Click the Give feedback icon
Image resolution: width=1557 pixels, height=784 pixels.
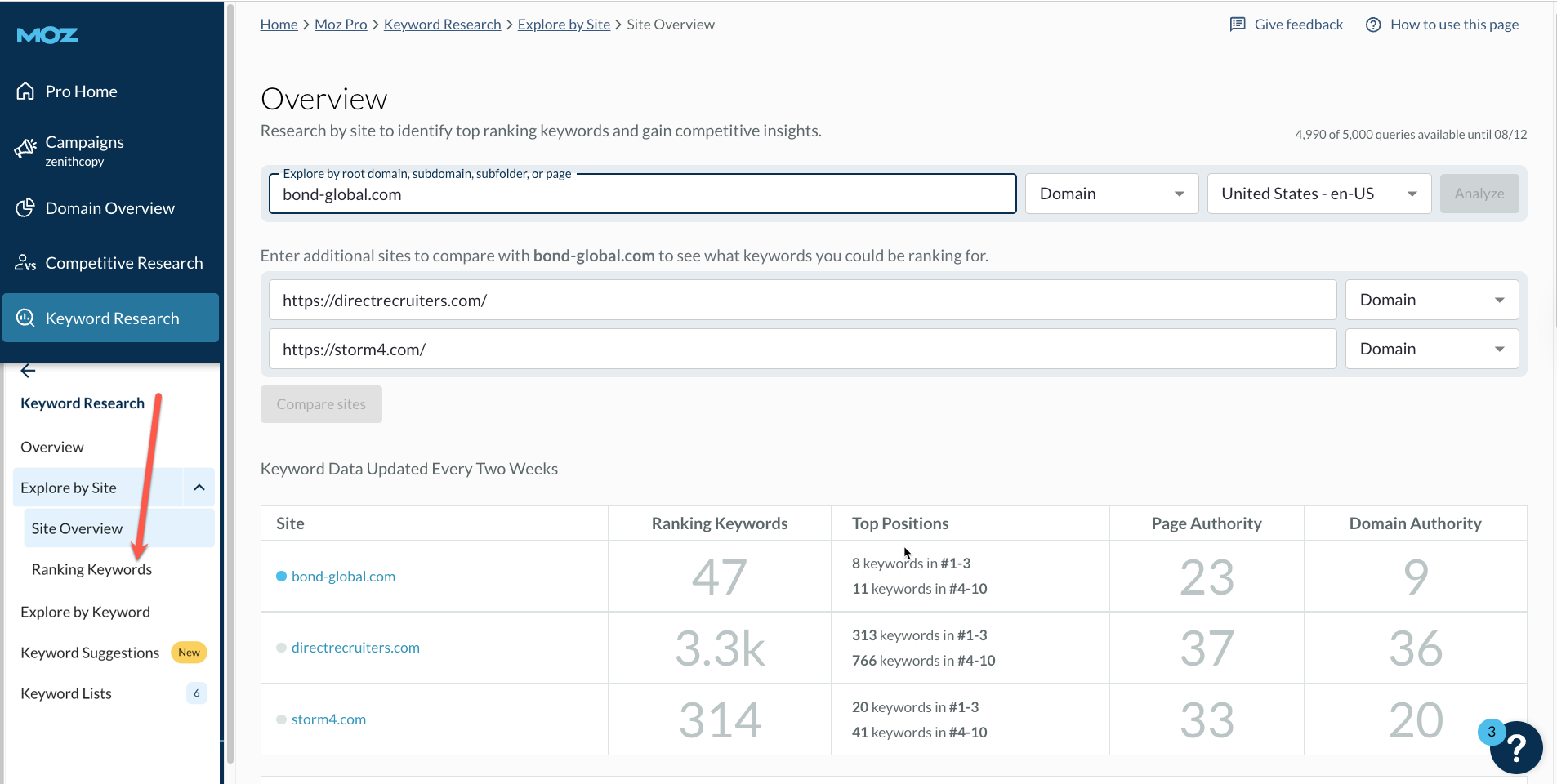coord(1238,24)
